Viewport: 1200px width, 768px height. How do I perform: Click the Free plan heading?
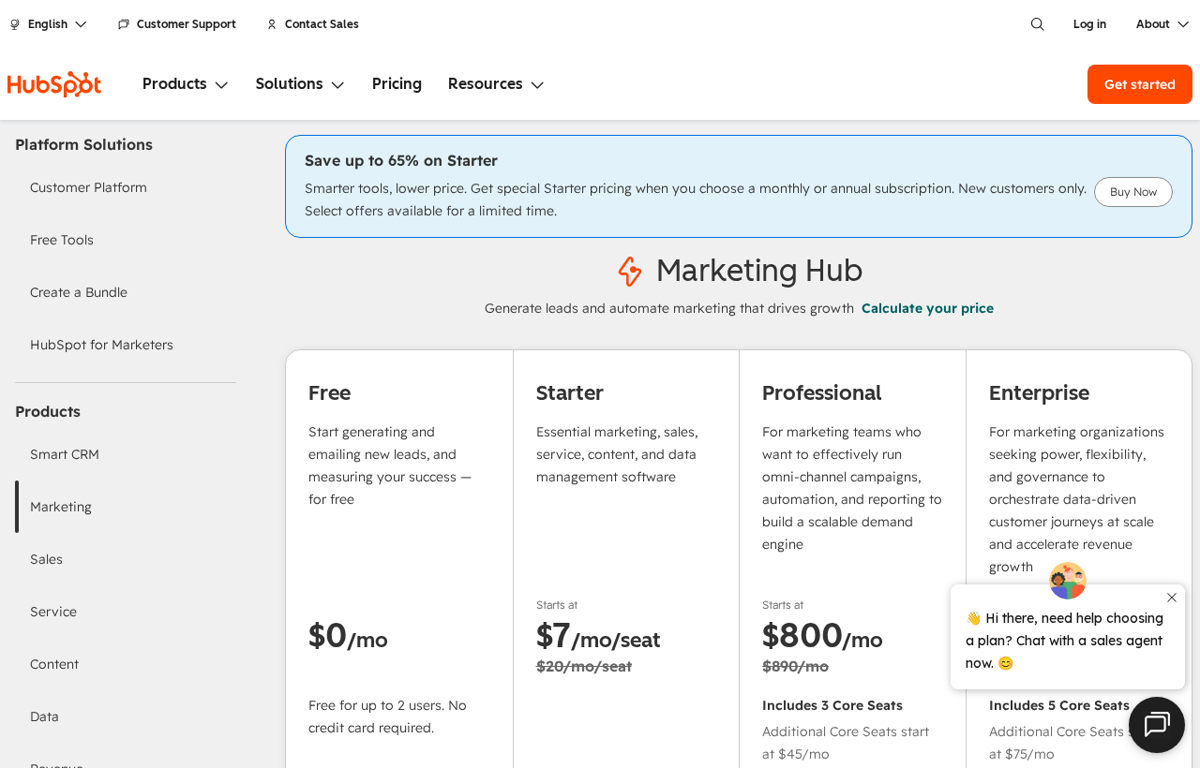[329, 393]
